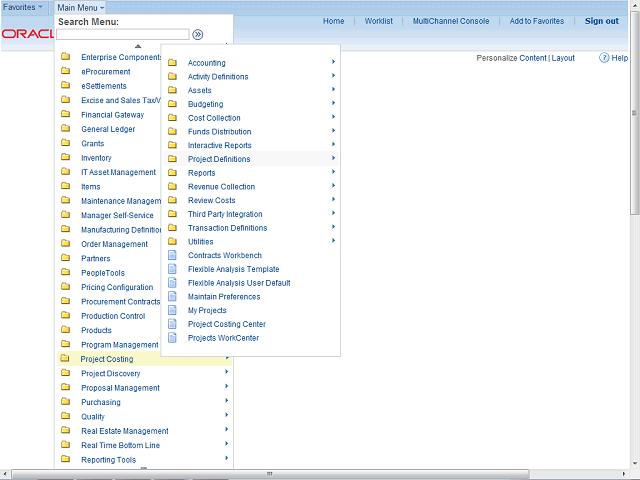Click the Accounting folder icon

pos(172,63)
